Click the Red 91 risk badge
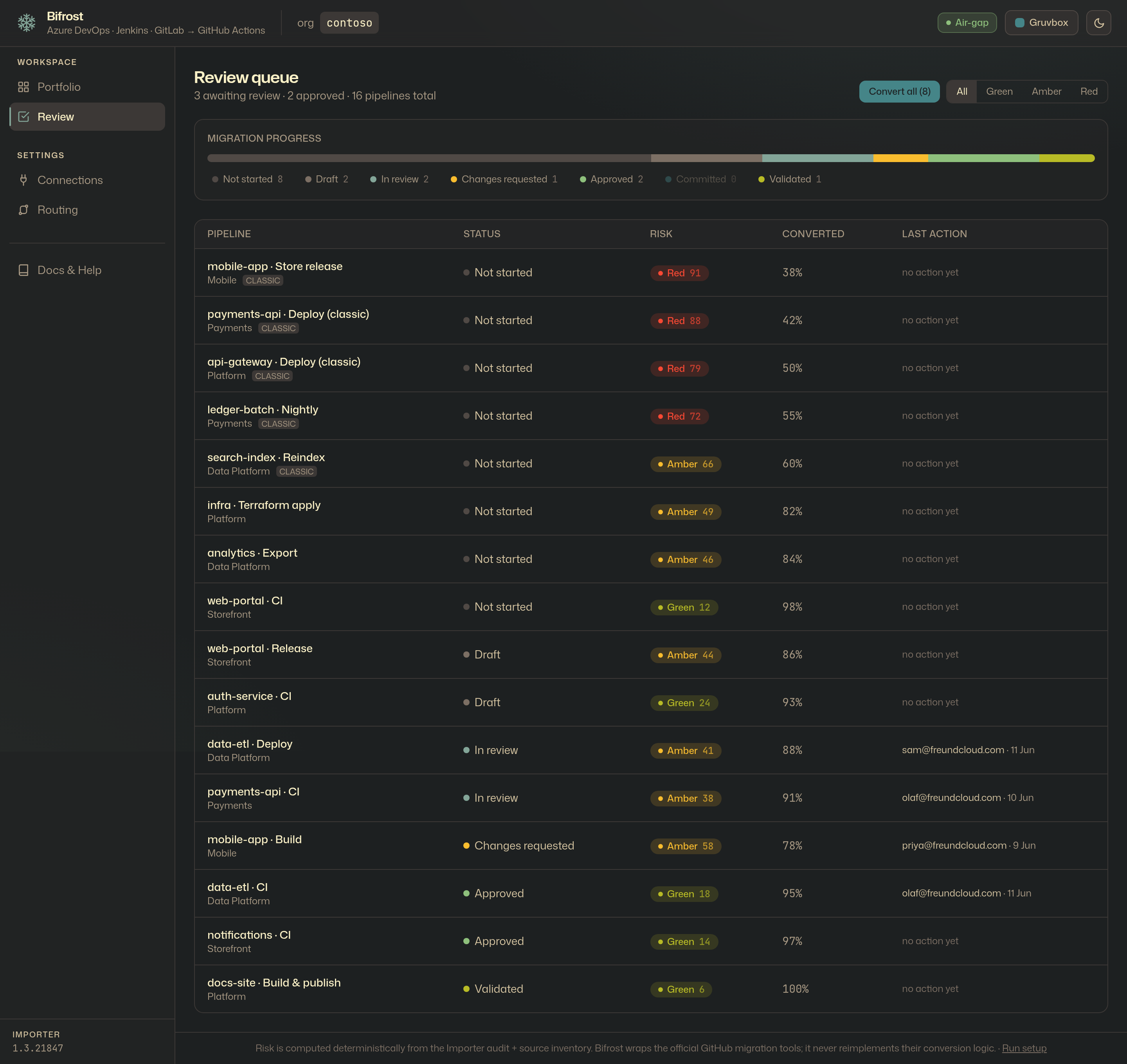Screen dimensions: 1127x1064 pyautogui.click(x=679, y=273)
